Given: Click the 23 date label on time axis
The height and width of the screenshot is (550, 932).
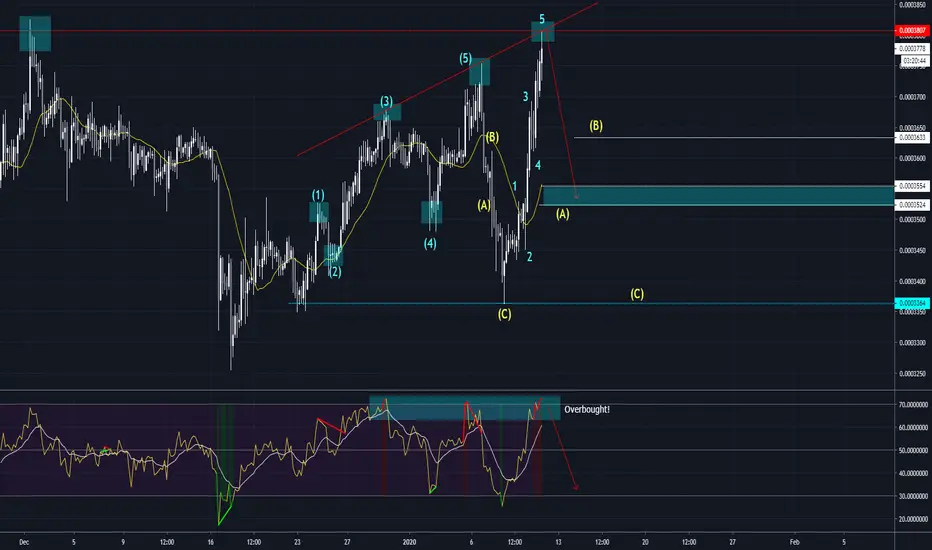Looking at the screenshot, I should coord(297,542).
